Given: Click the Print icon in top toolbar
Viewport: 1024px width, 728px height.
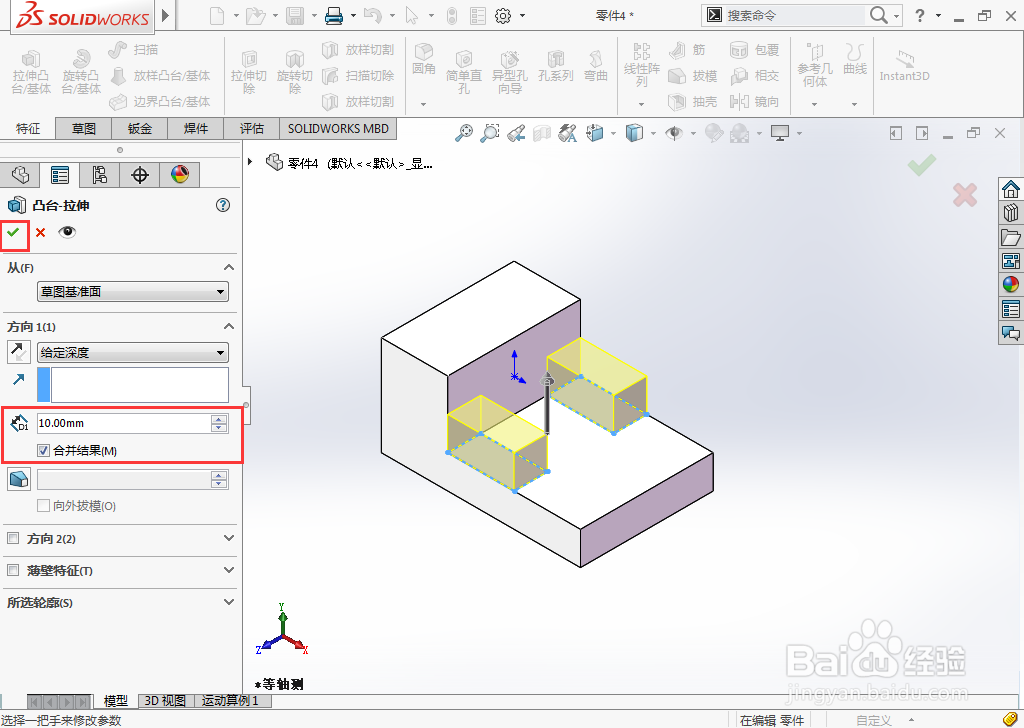Looking at the screenshot, I should coord(334,16).
